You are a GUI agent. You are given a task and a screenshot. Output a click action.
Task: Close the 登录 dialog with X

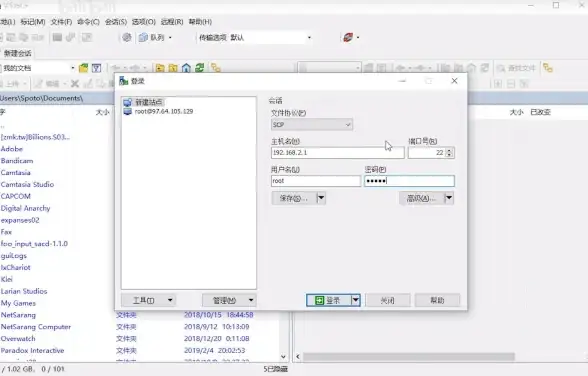[x=454, y=81]
